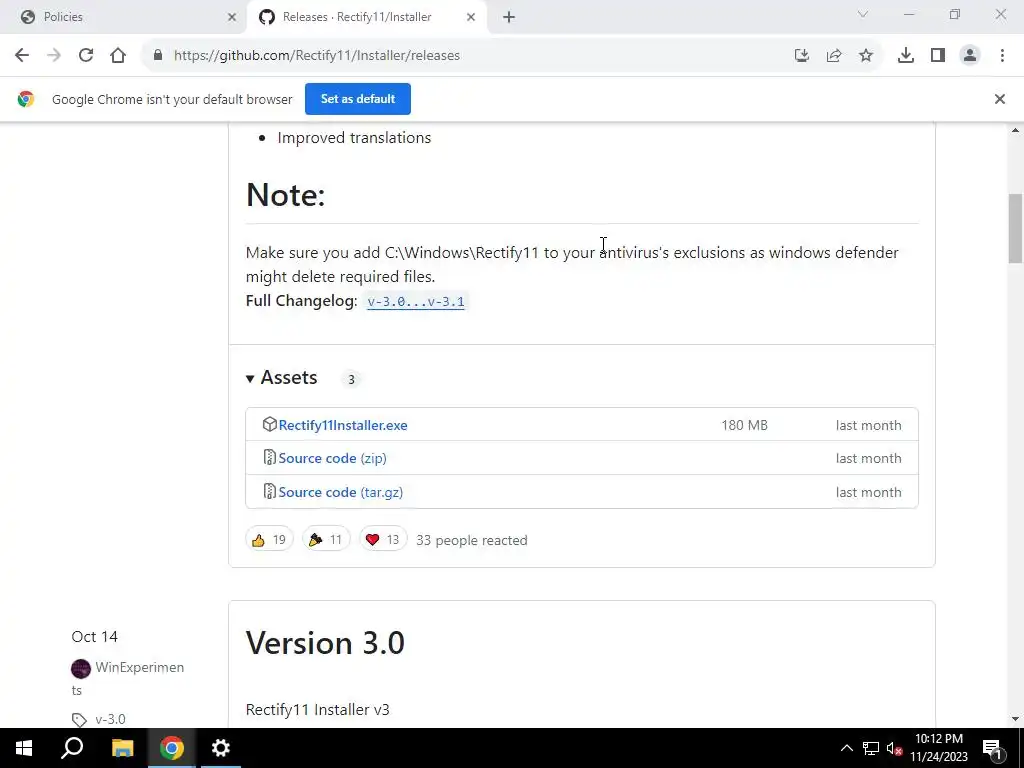Image resolution: width=1024 pixels, height=768 pixels.
Task: Reload the GitHub releases page
Action: pyautogui.click(x=86, y=56)
